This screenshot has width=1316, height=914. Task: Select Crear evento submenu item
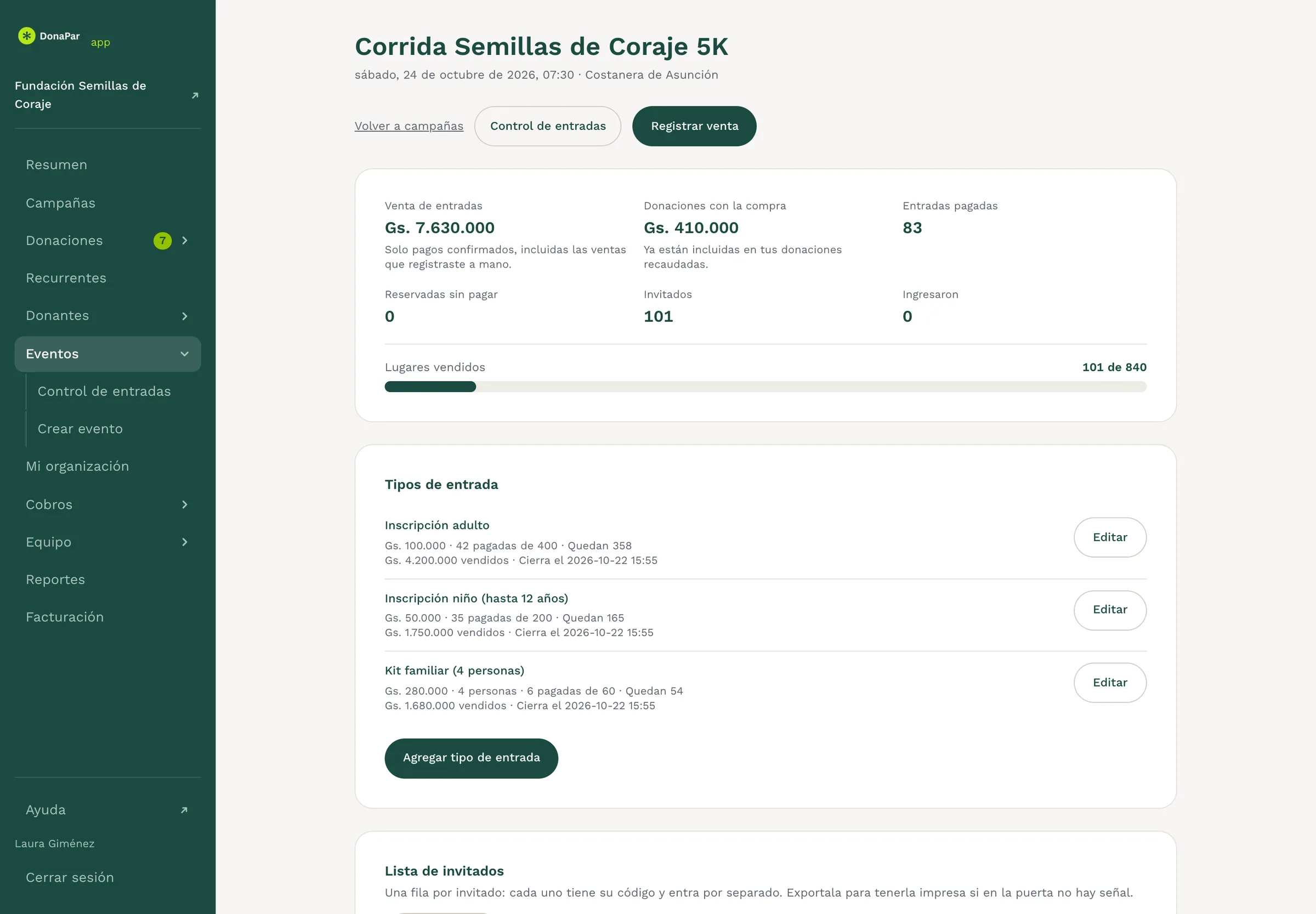point(114,428)
